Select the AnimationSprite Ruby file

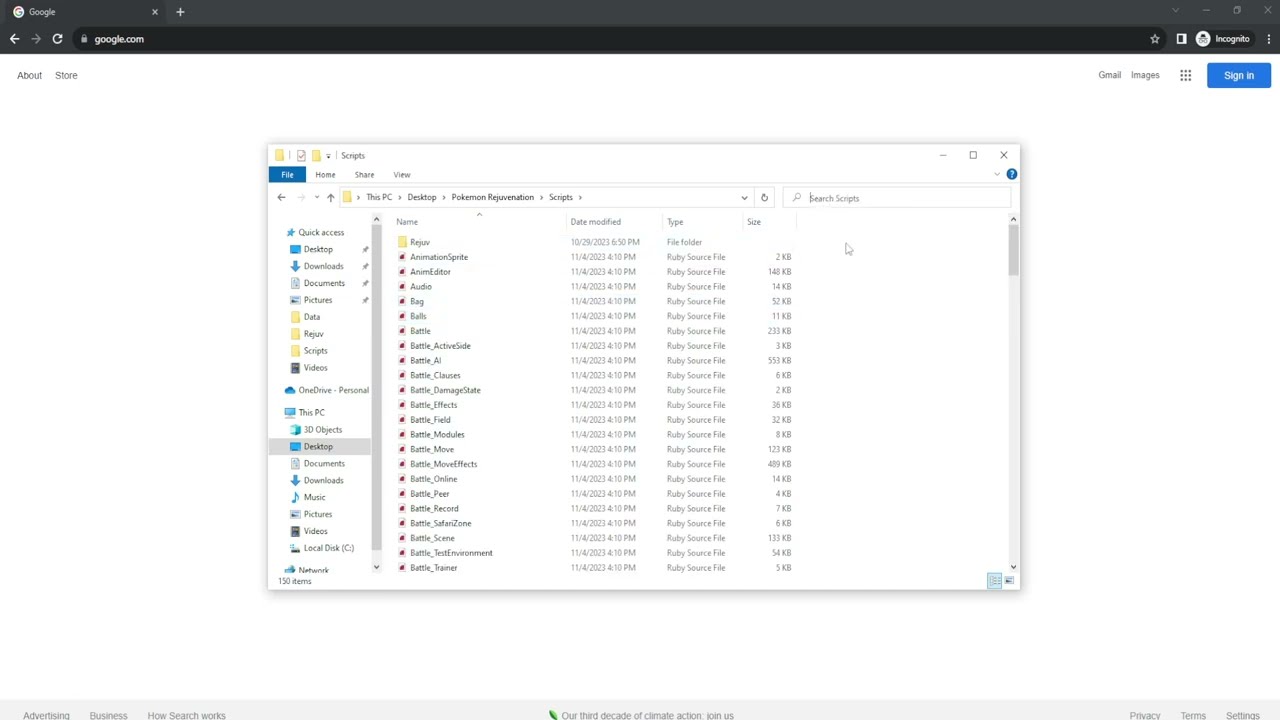click(438, 257)
